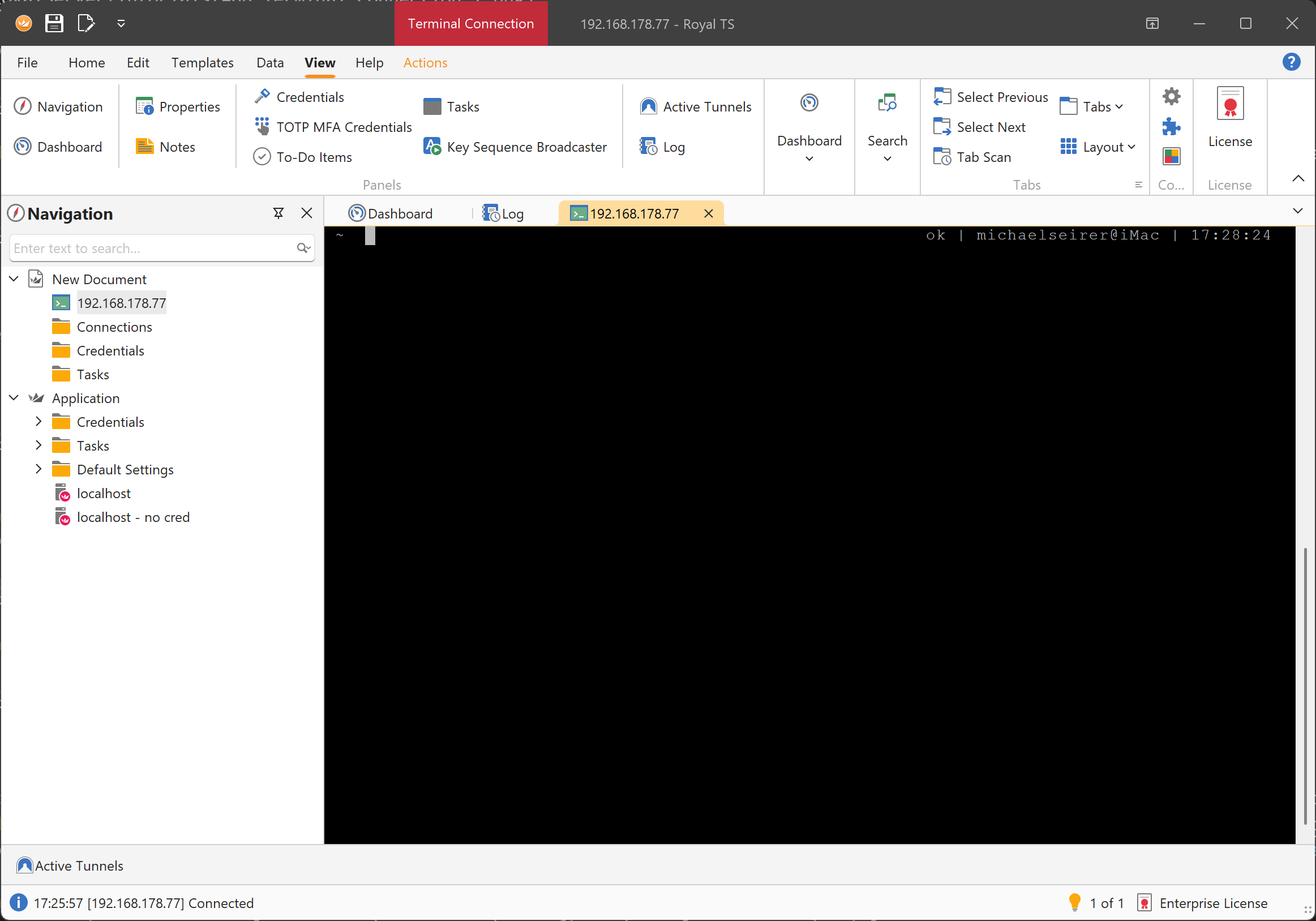Click the Navigation search text field
Screen dimensions: 1316x921
click(x=152, y=247)
